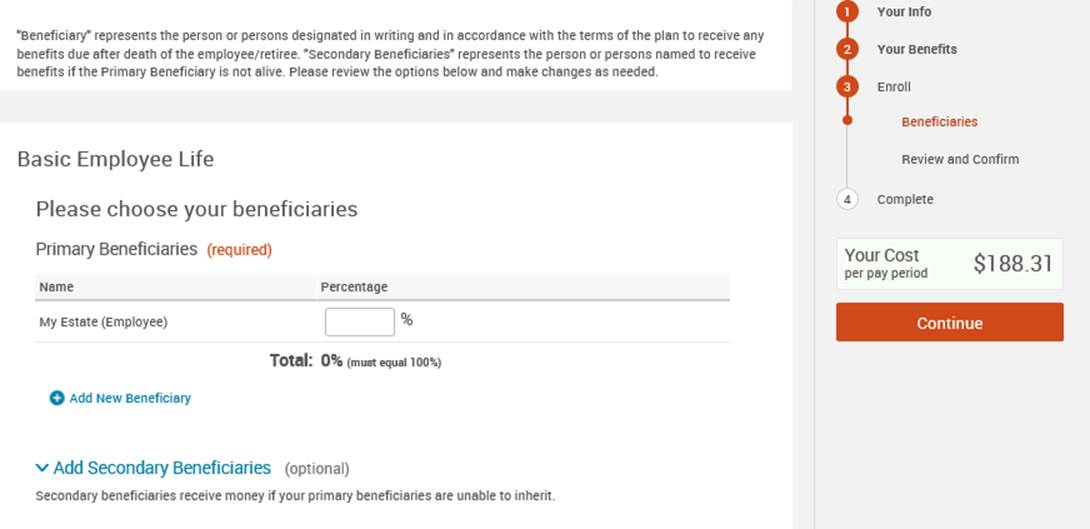Click the plus icon for Add New Beneficiary

coord(57,398)
